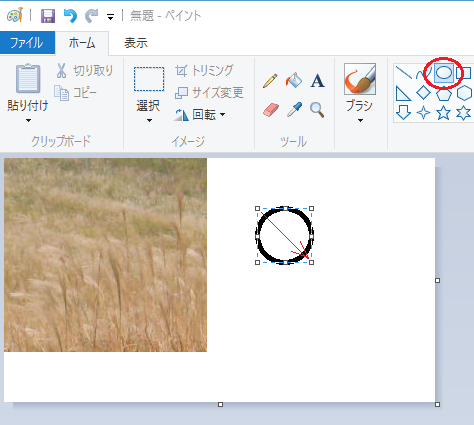Undo the last action

point(70,16)
